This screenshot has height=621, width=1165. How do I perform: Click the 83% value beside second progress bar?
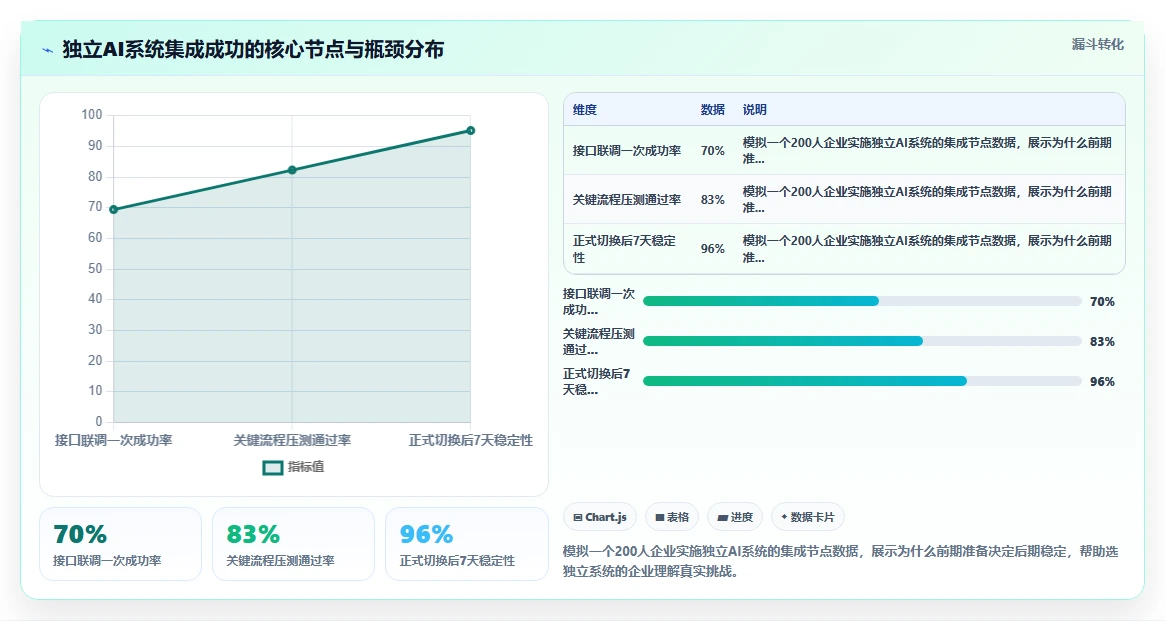(1102, 342)
